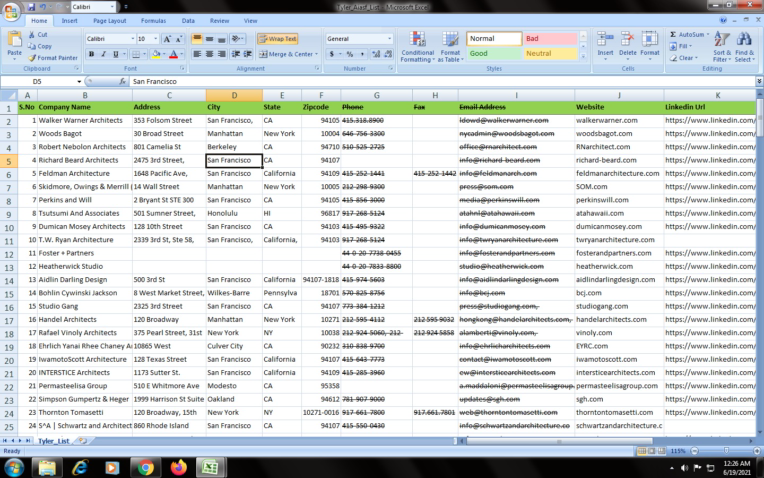Click AutoSum sigma icon
This screenshot has width=764, height=478.
point(673,35)
